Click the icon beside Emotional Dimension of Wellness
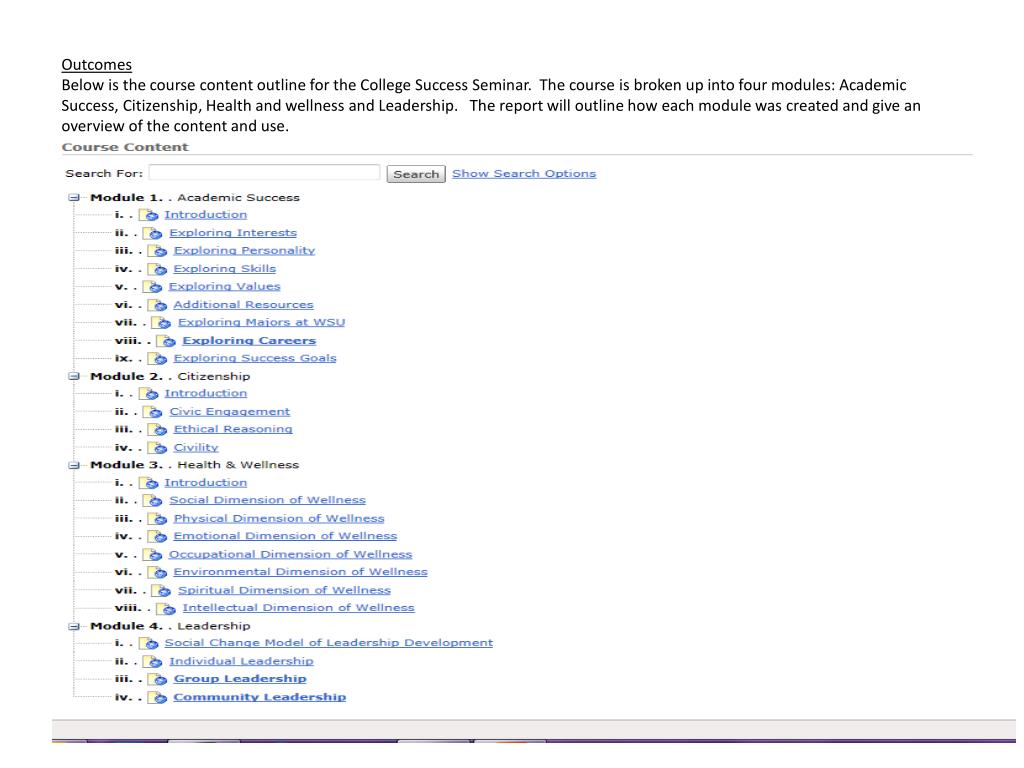The width and height of the screenshot is (1024, 768). pos(157,537)
